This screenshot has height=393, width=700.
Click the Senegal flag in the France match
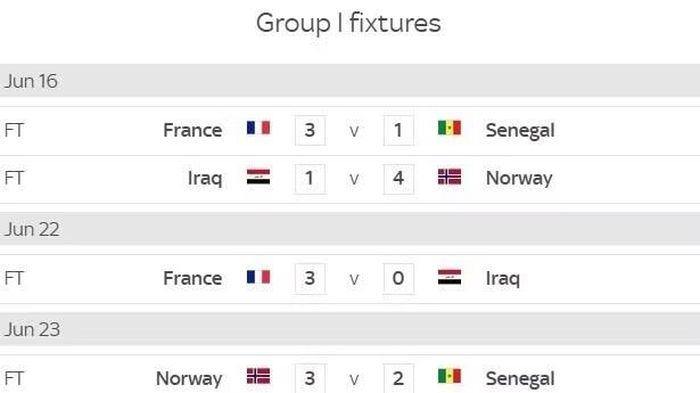coord(450,128)
